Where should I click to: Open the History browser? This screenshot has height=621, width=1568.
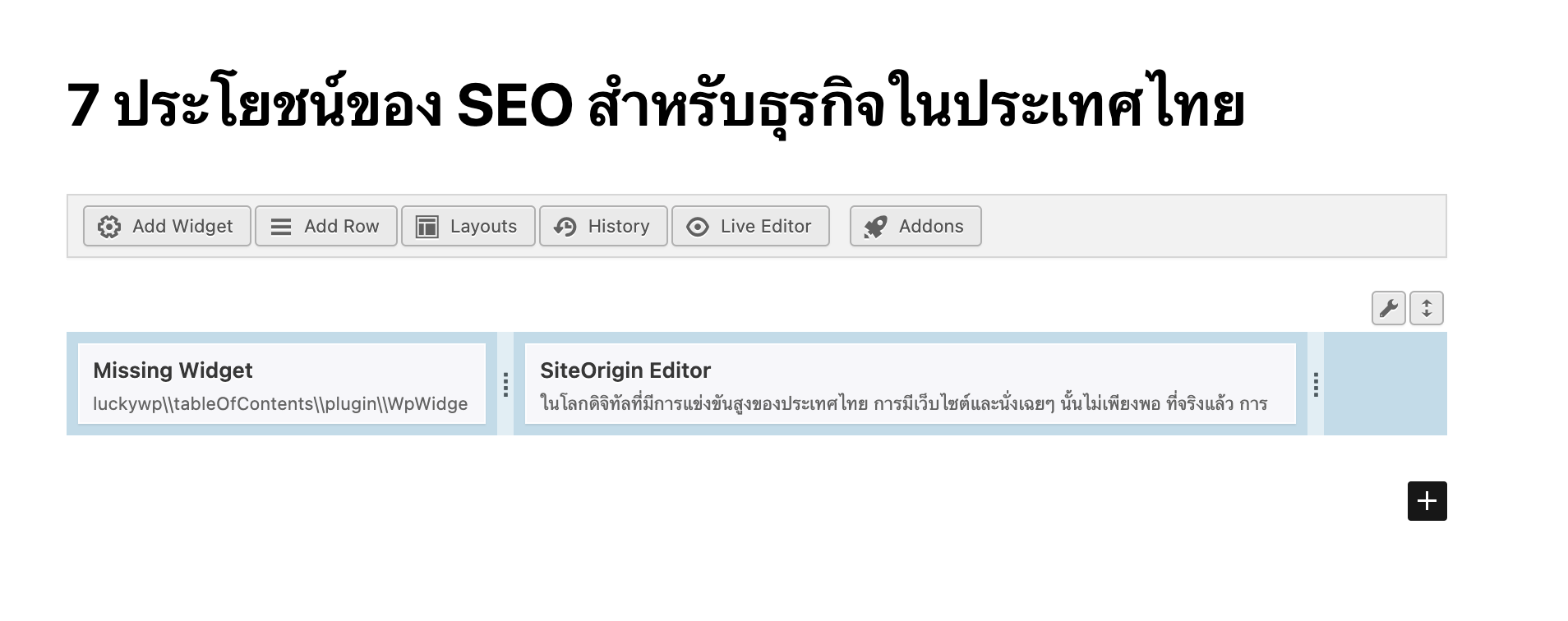[603, 226]
